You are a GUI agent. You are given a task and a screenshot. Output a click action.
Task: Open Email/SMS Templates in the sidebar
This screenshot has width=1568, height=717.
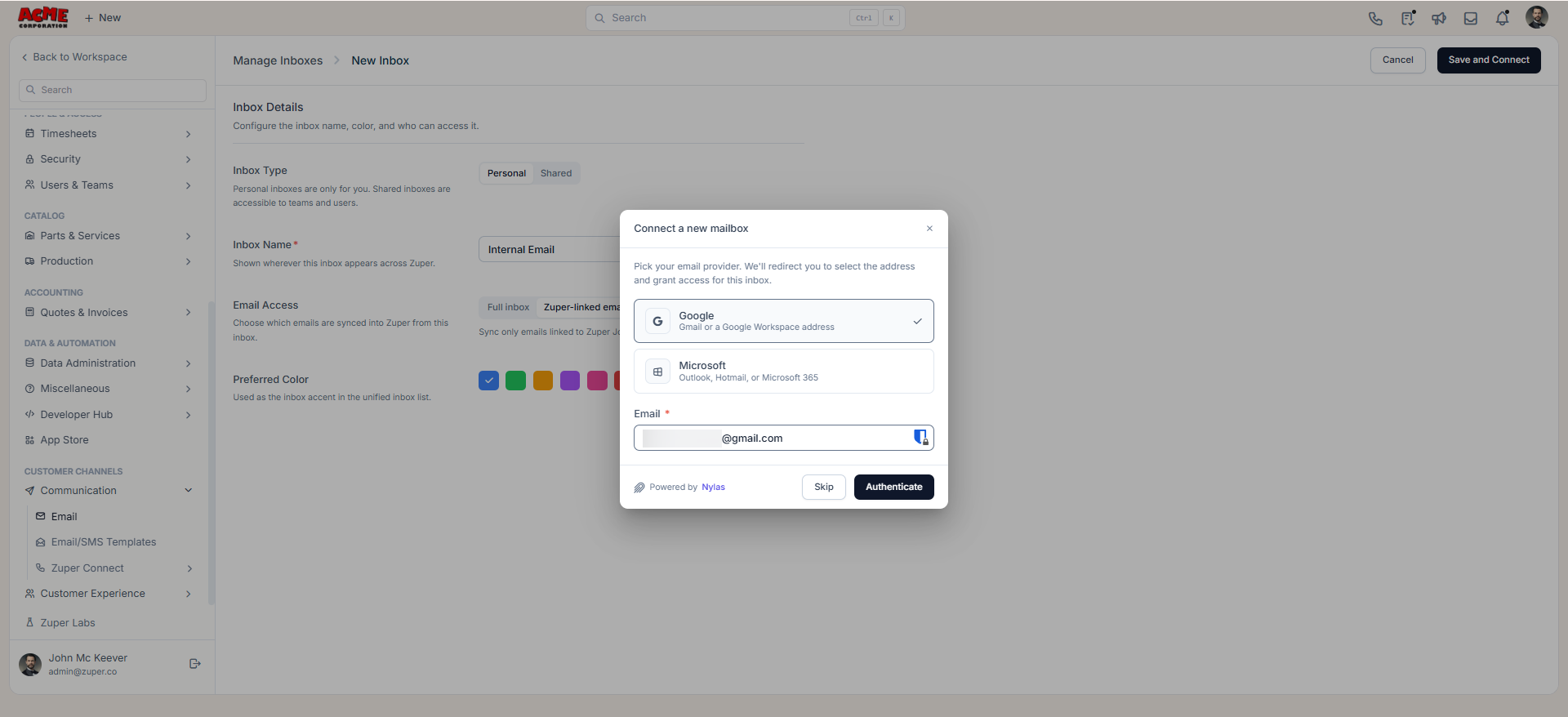tap(104, 541)
